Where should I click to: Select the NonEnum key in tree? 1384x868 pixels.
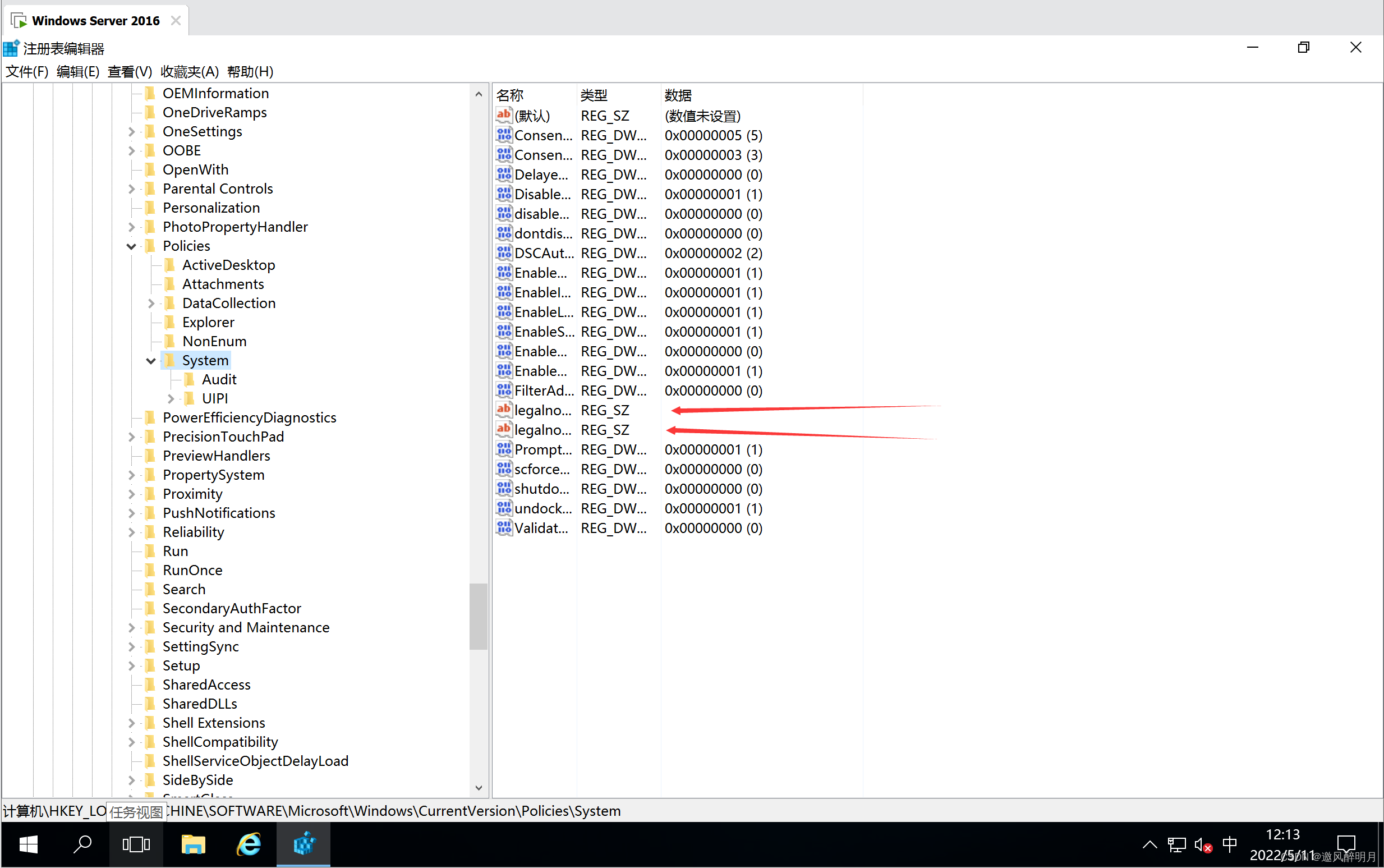coord(214,341)
